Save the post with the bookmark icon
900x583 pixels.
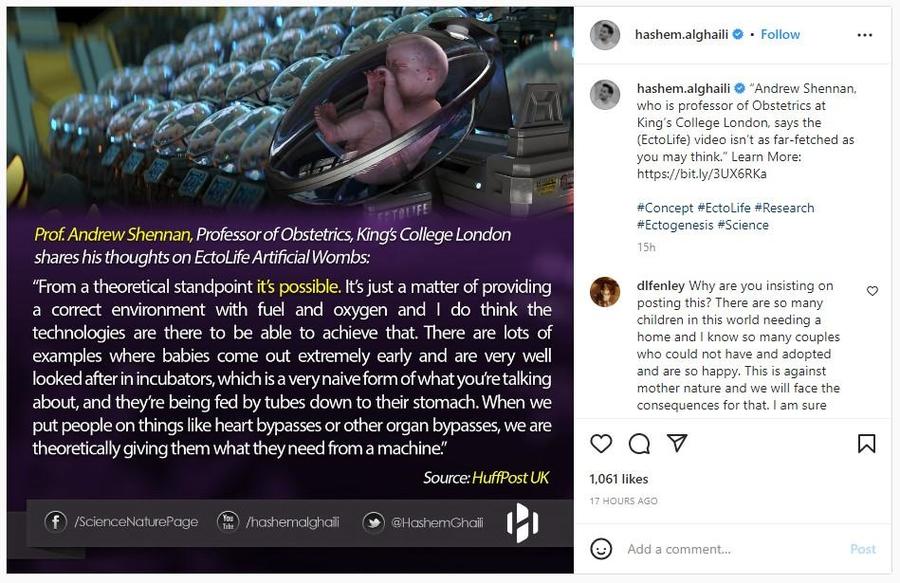867,443
